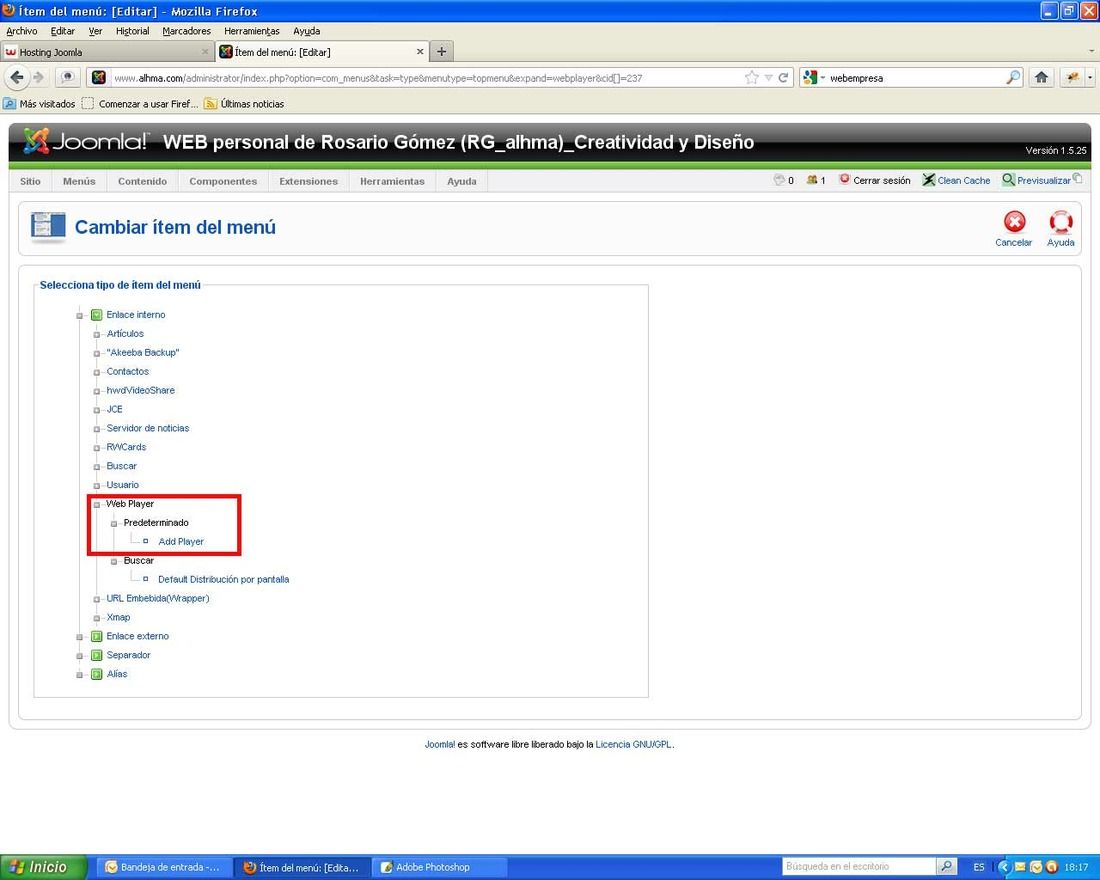Click the RWCards link

pyautogui.click(x=126, y=447)
